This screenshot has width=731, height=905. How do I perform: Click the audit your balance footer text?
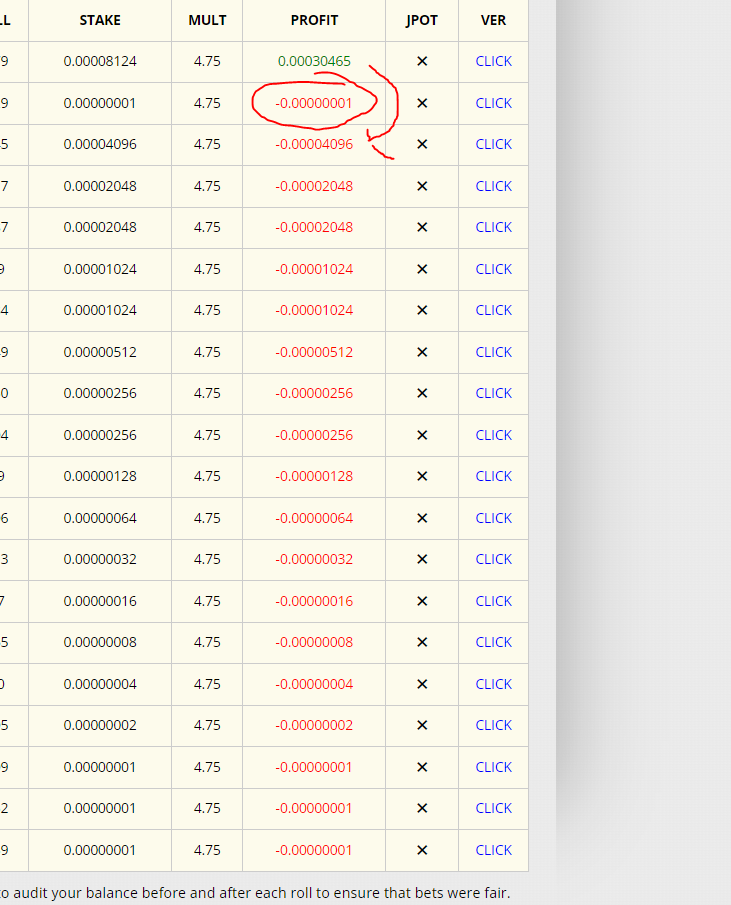coord(255,893)
